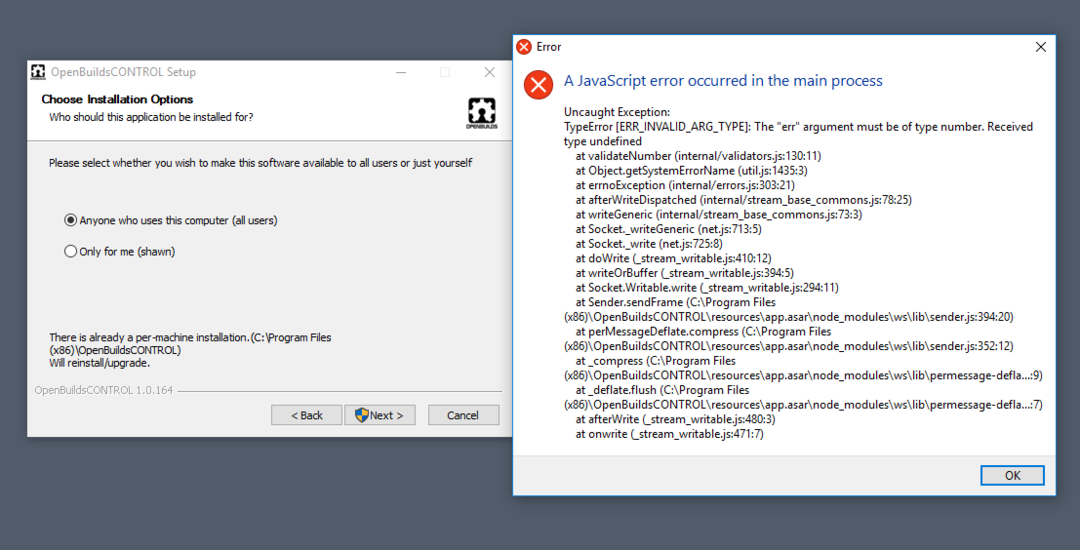This screenshot has height=550, width=1080.
Task: Click the "Error" title bar text
Action: coord(549,47)
